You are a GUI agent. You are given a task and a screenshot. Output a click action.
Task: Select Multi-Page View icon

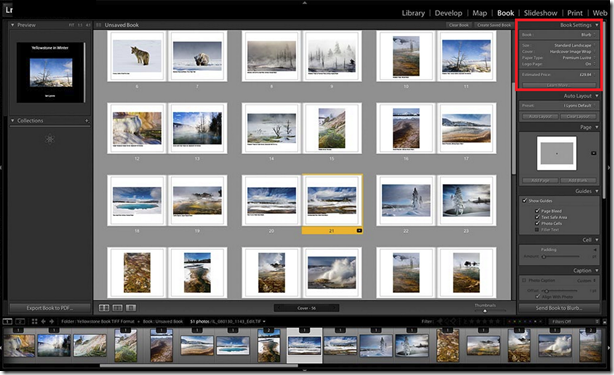[104, 308]
